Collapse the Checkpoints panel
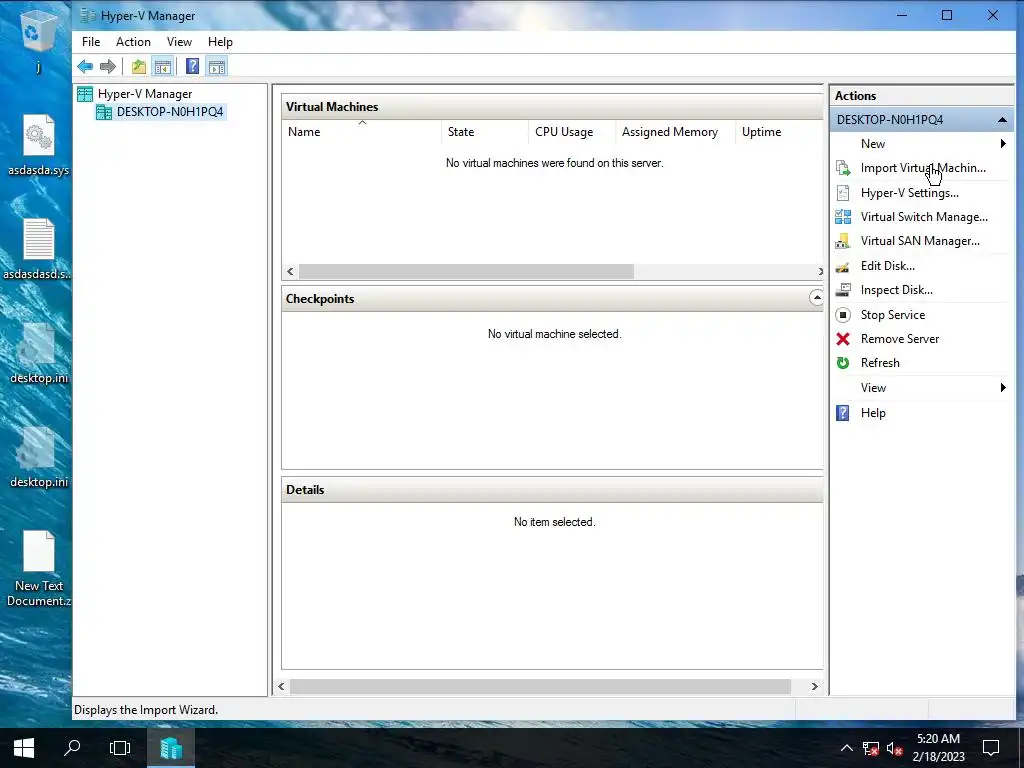The width and height of the screenshot is (1024, 768). pyautogui.click(x=816, y=298)
